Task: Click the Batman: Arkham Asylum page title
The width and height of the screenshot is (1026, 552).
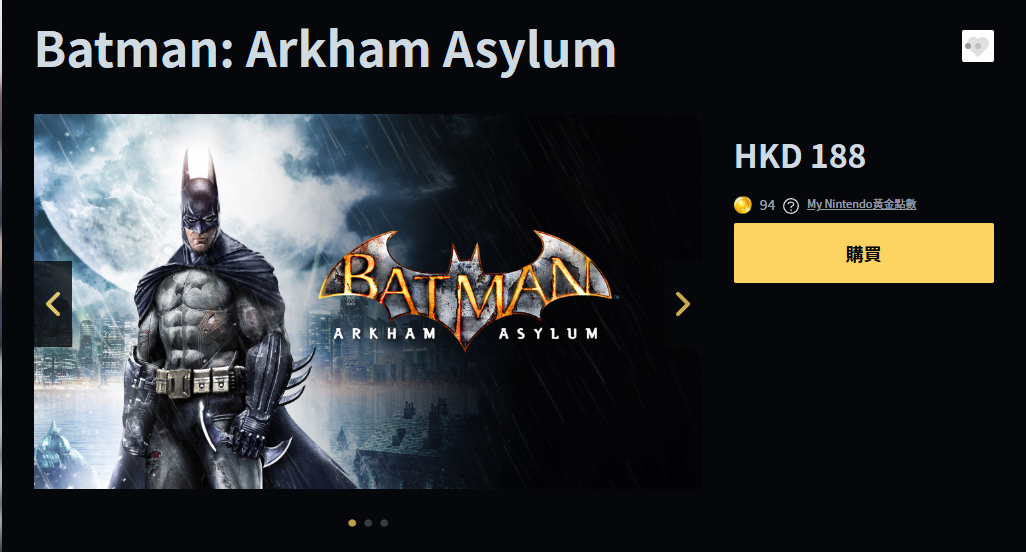Action: coord(325,49)
